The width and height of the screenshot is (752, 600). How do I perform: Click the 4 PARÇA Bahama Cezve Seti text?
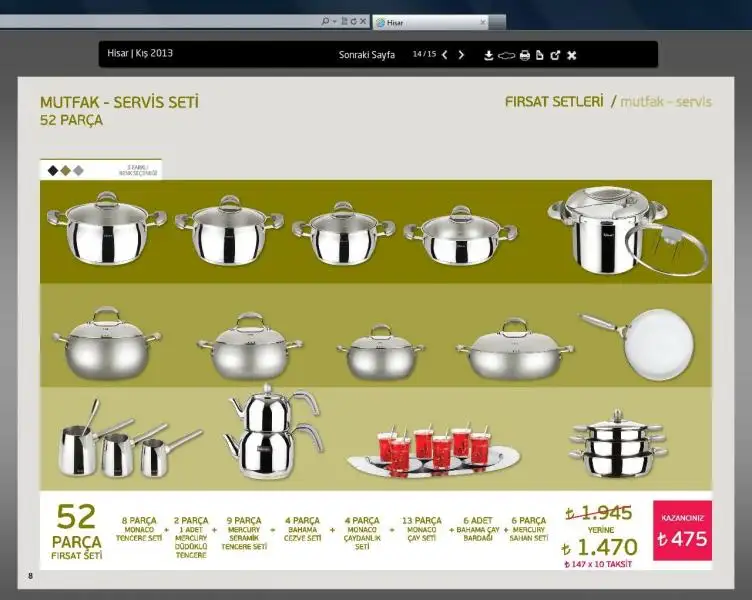pyautogui.click(x=302, y=529)
